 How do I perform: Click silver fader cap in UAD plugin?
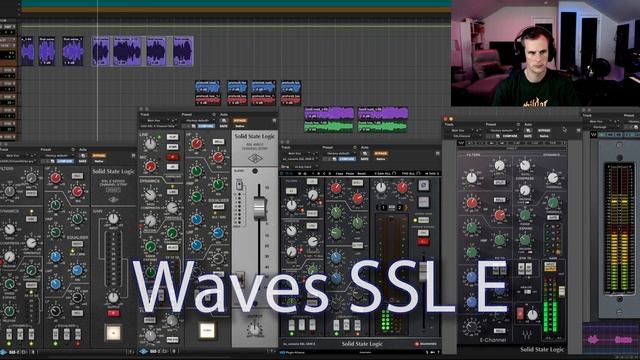(x=259, y=208)
